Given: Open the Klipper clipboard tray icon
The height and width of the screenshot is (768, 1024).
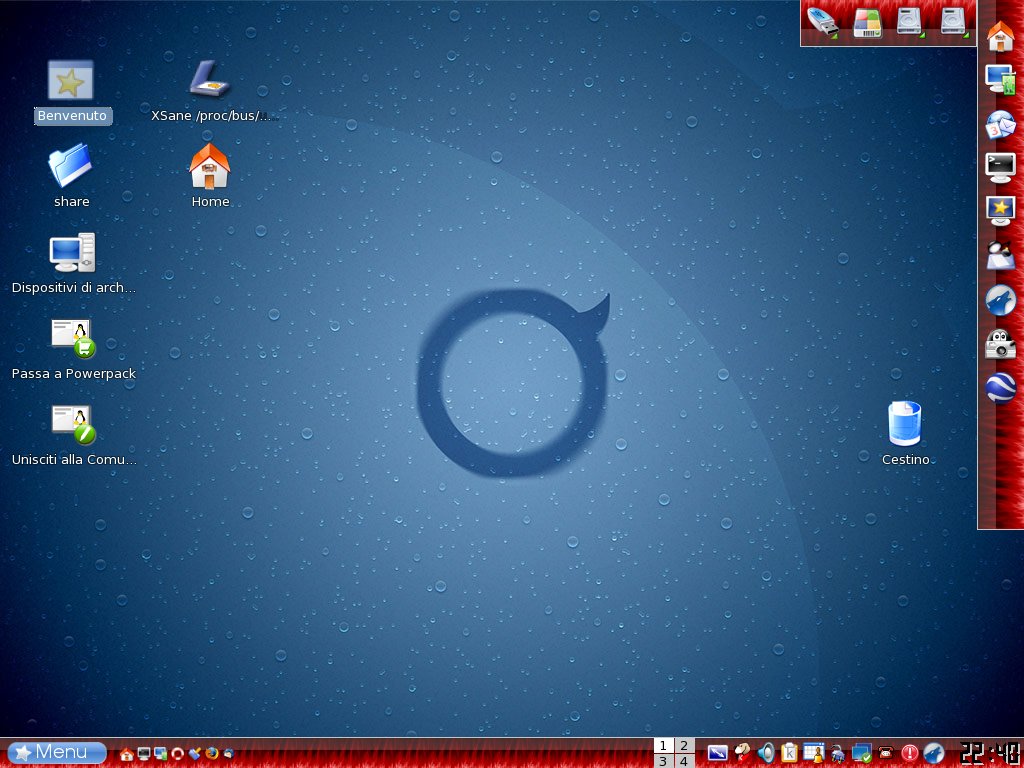Looking at the screenshot, I should pyautogui.click(x=790, y=754).
